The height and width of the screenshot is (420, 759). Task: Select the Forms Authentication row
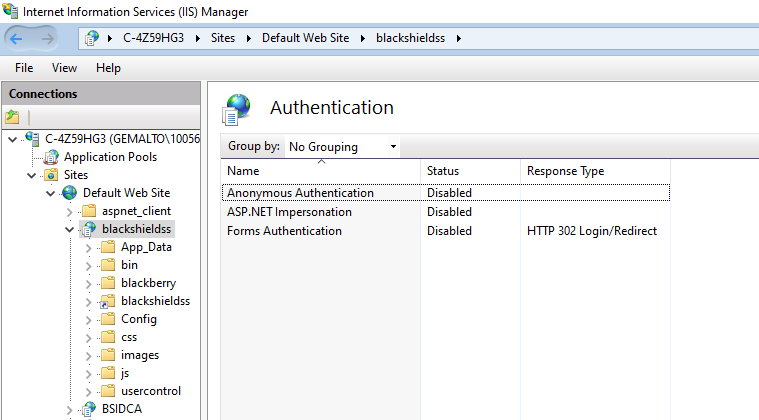click(x=446, y=231)
